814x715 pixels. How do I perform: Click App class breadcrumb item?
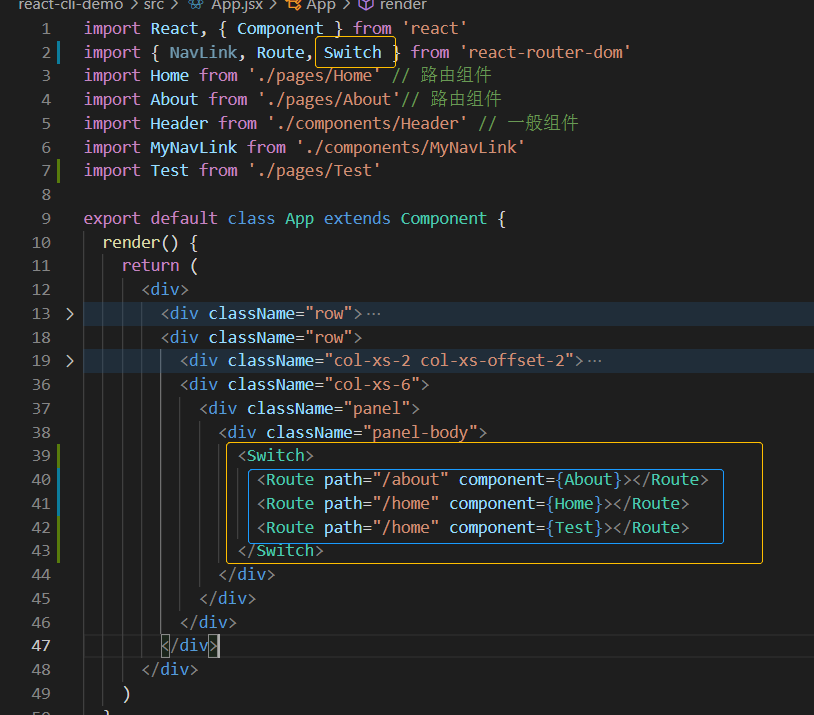pos(321,5)
